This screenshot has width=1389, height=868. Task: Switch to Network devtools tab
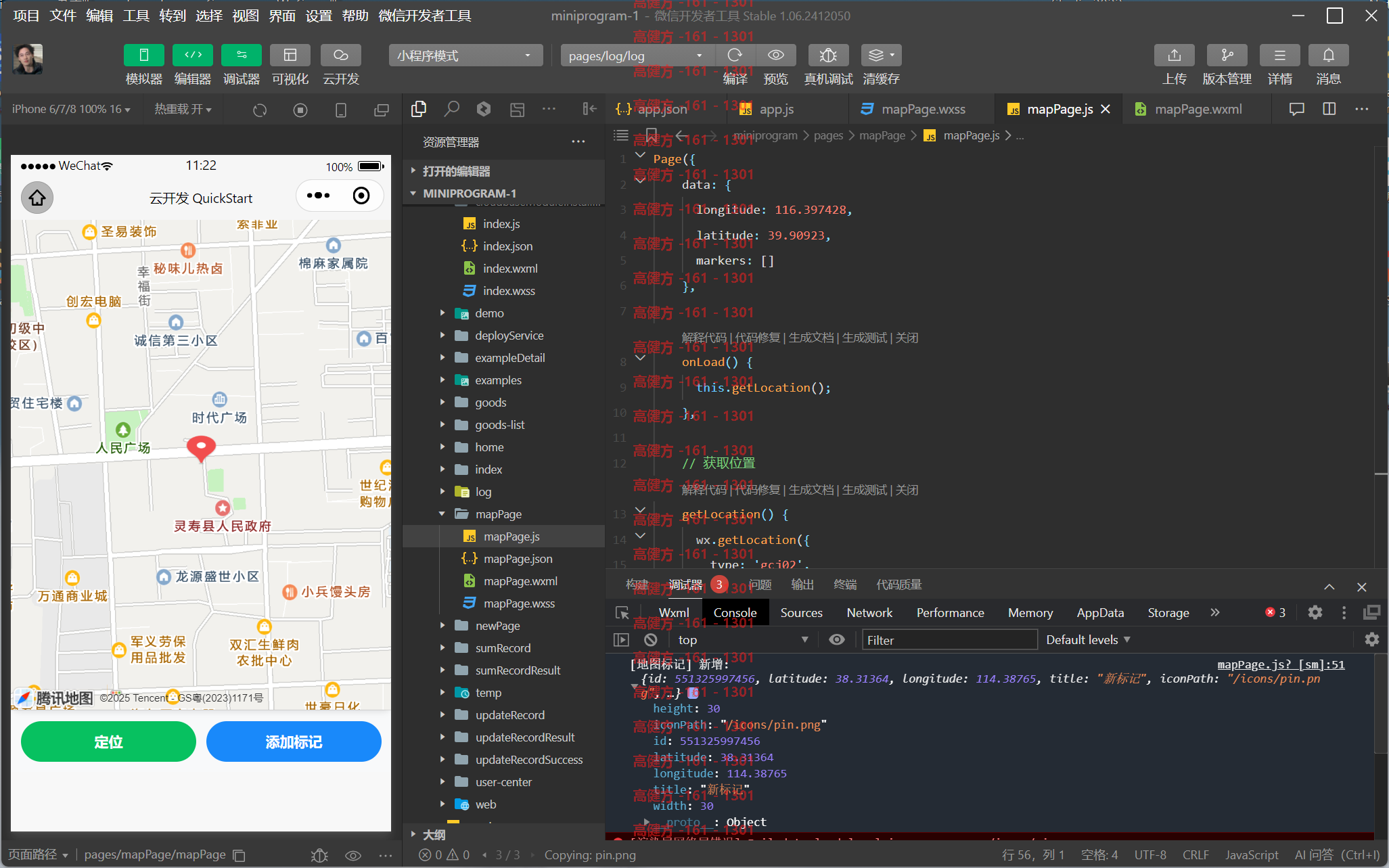pyautogui.click(x=869, y=612)
